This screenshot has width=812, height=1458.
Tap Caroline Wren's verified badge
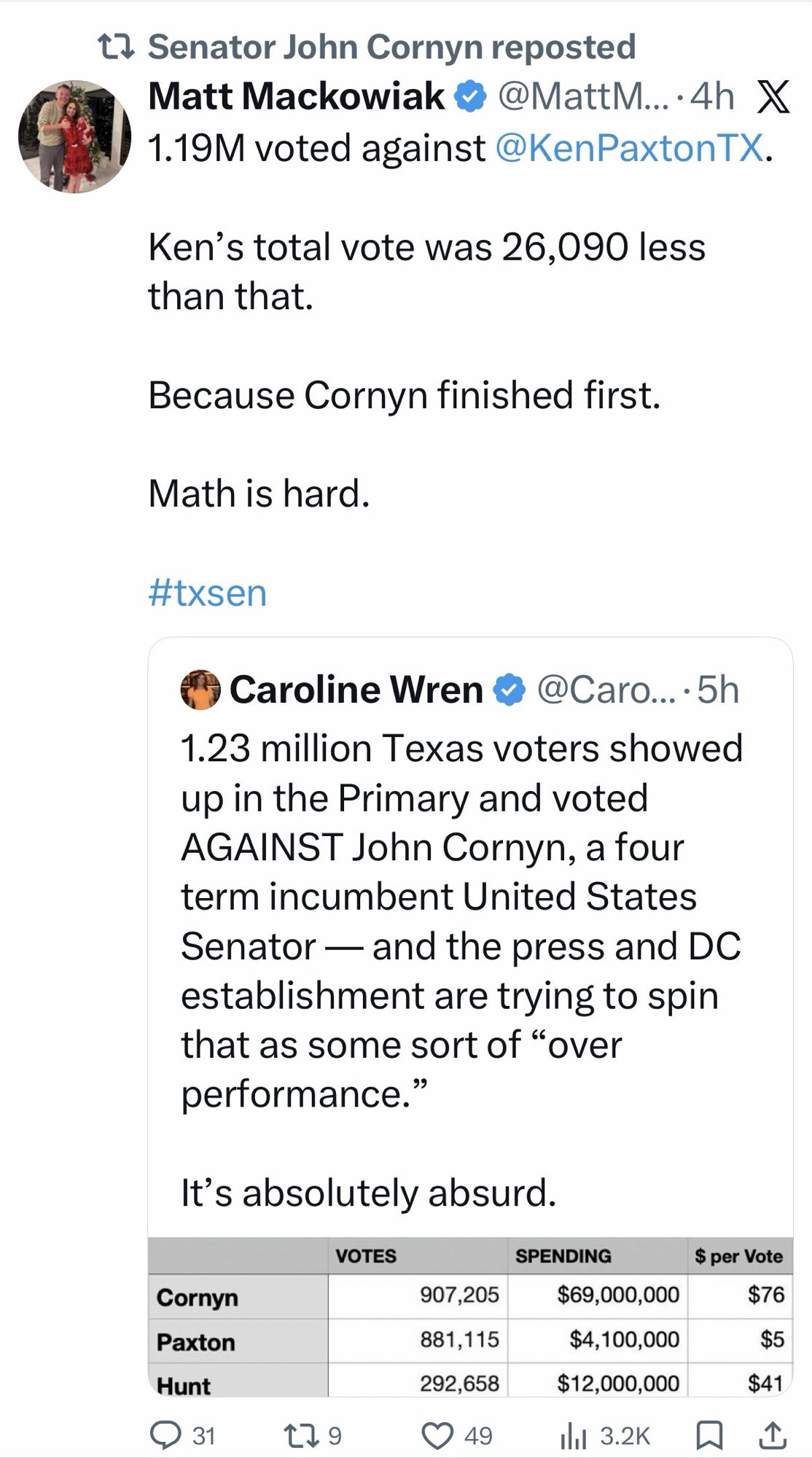tap(510, 690)
